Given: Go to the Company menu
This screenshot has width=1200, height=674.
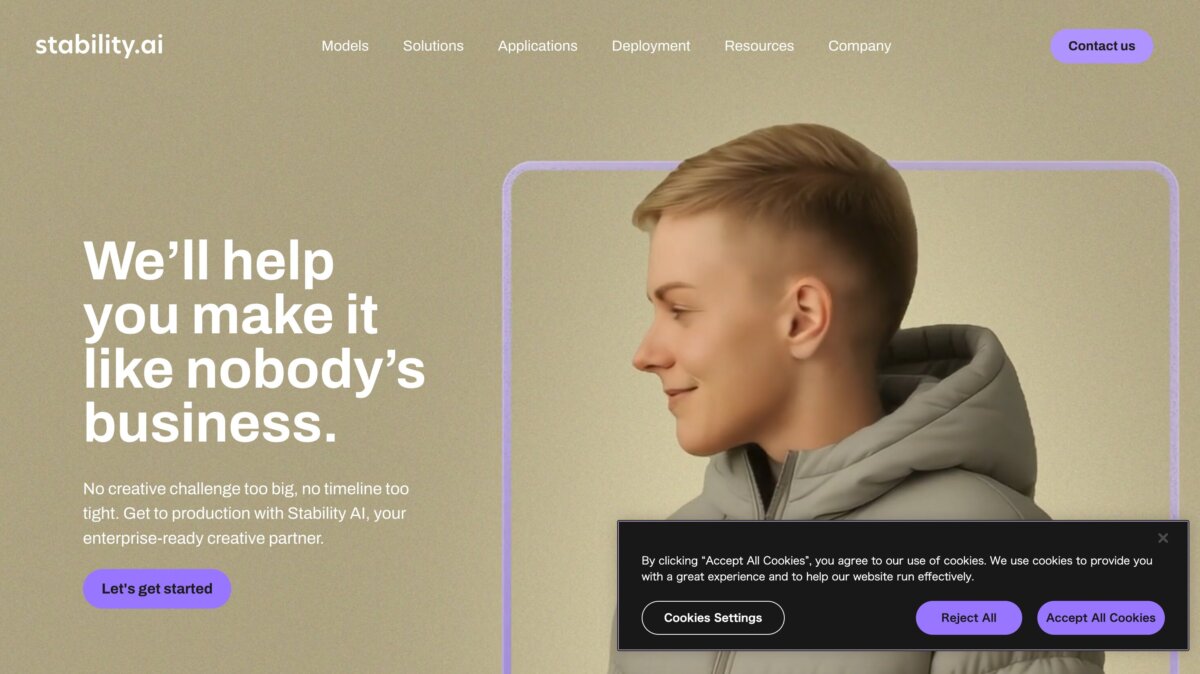Looking at the screenshot, I should (x=859, y=46).
